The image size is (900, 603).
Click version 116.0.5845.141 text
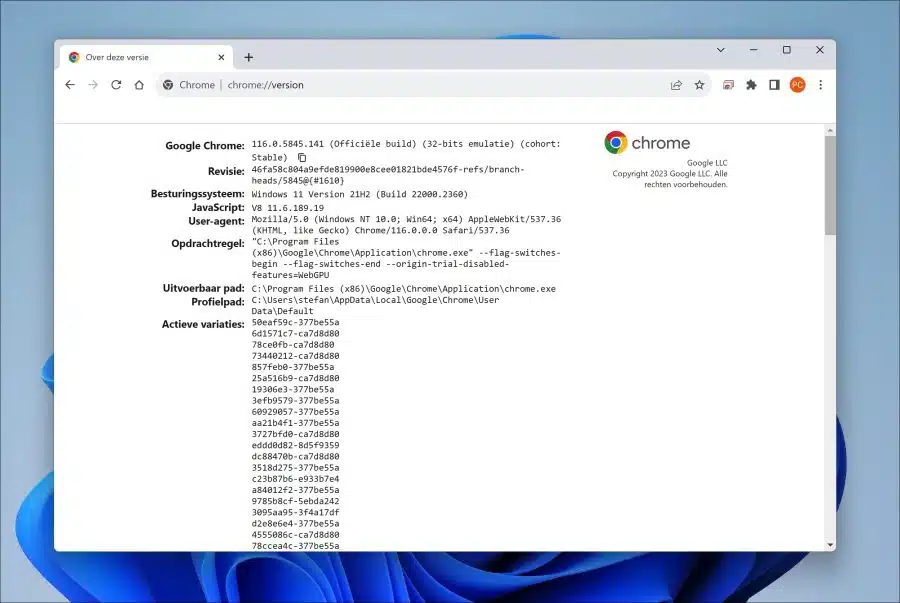(x=288, y=144)
